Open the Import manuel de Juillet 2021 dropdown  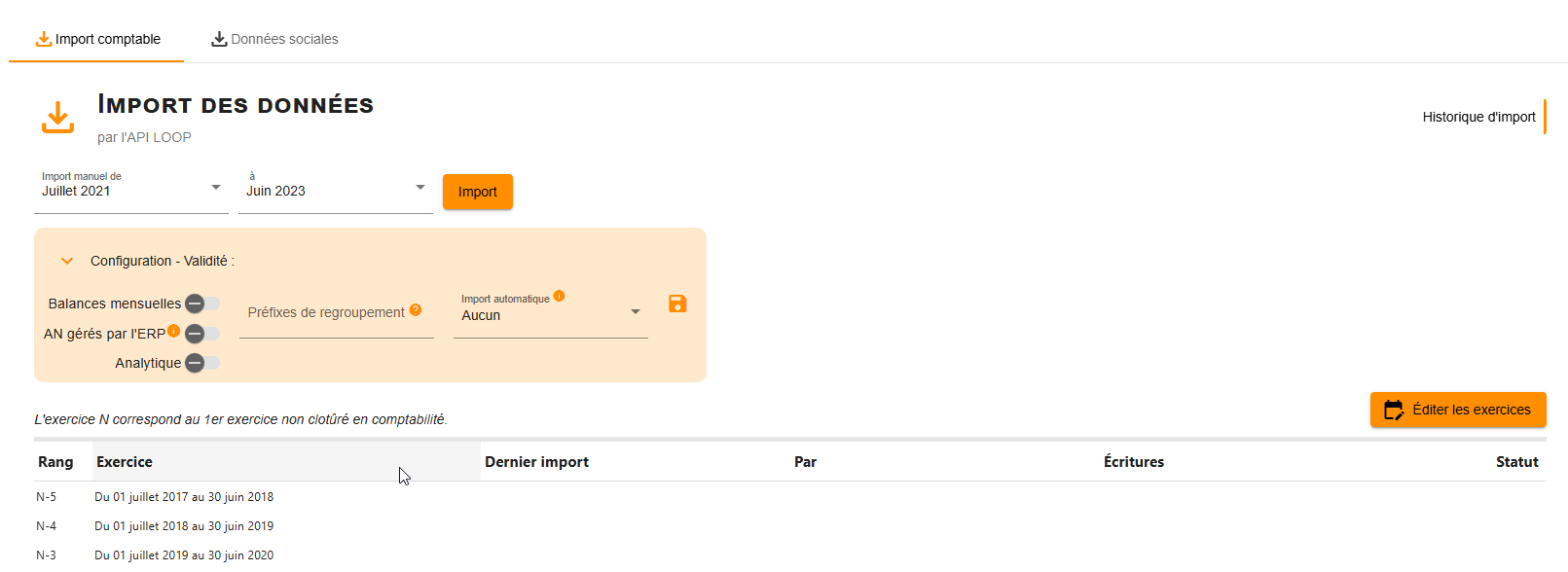click(x=131, y=191)
